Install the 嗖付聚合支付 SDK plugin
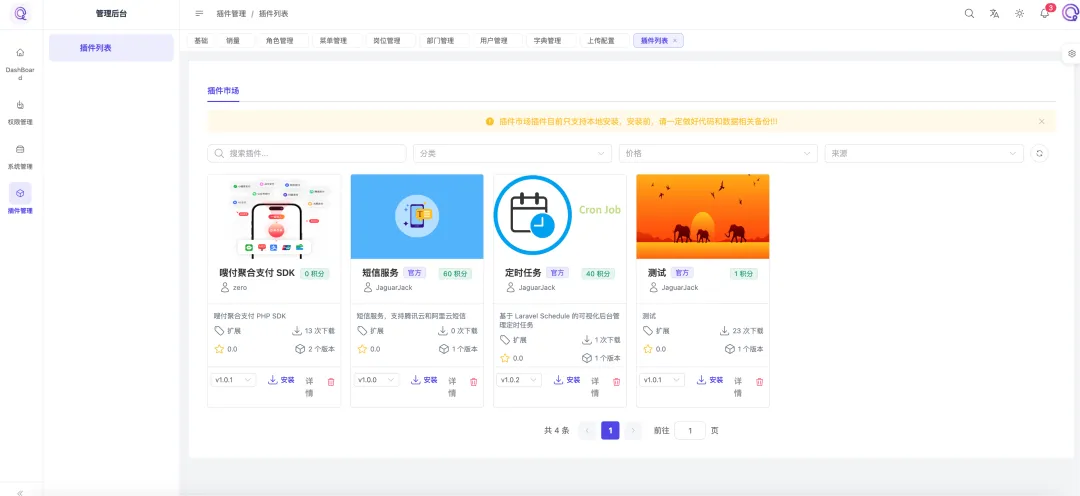Screen dimensions: 1080x496 coord(281,380)
